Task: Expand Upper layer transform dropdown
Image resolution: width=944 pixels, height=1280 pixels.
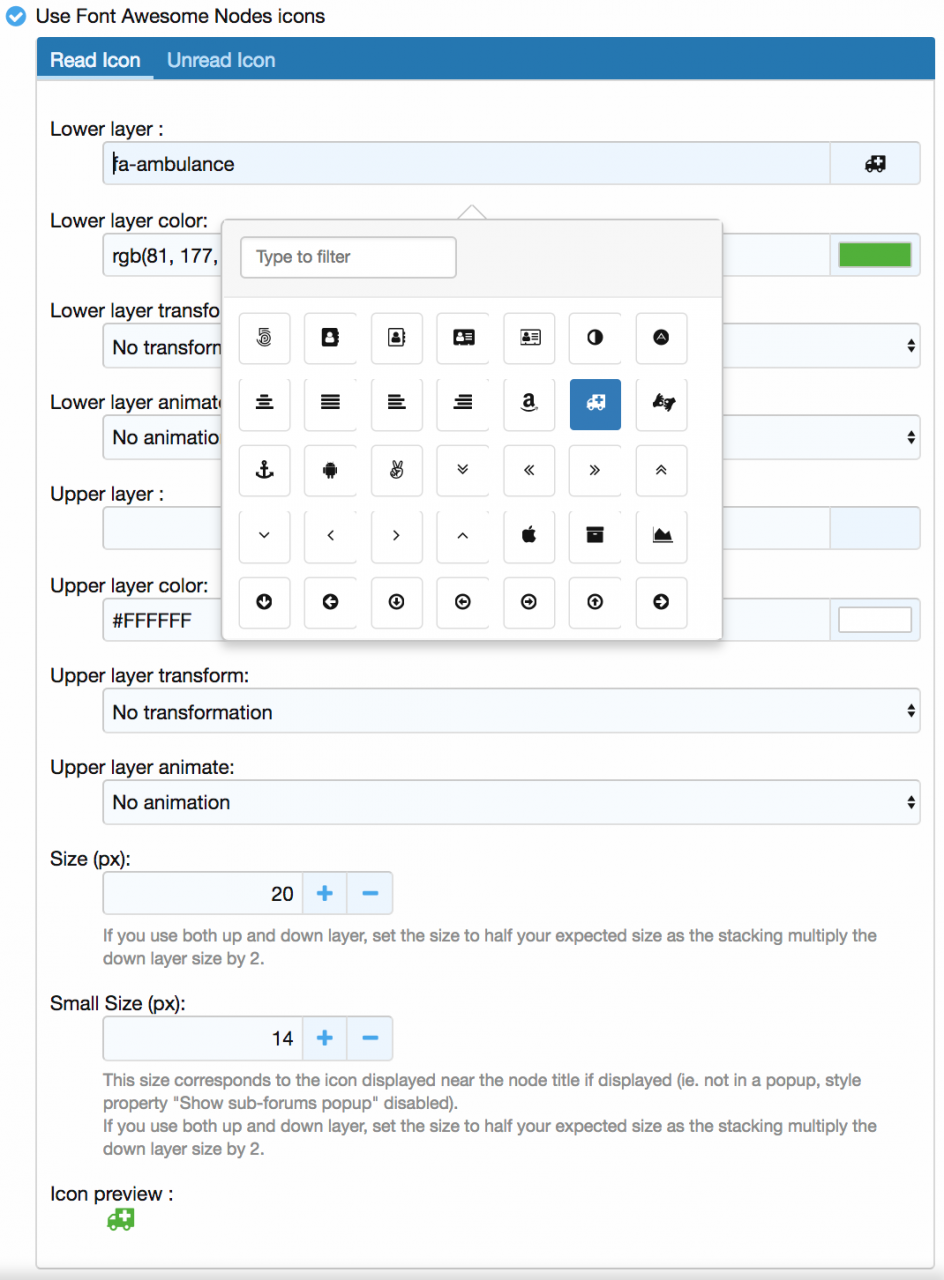Action: click(511, 712)
